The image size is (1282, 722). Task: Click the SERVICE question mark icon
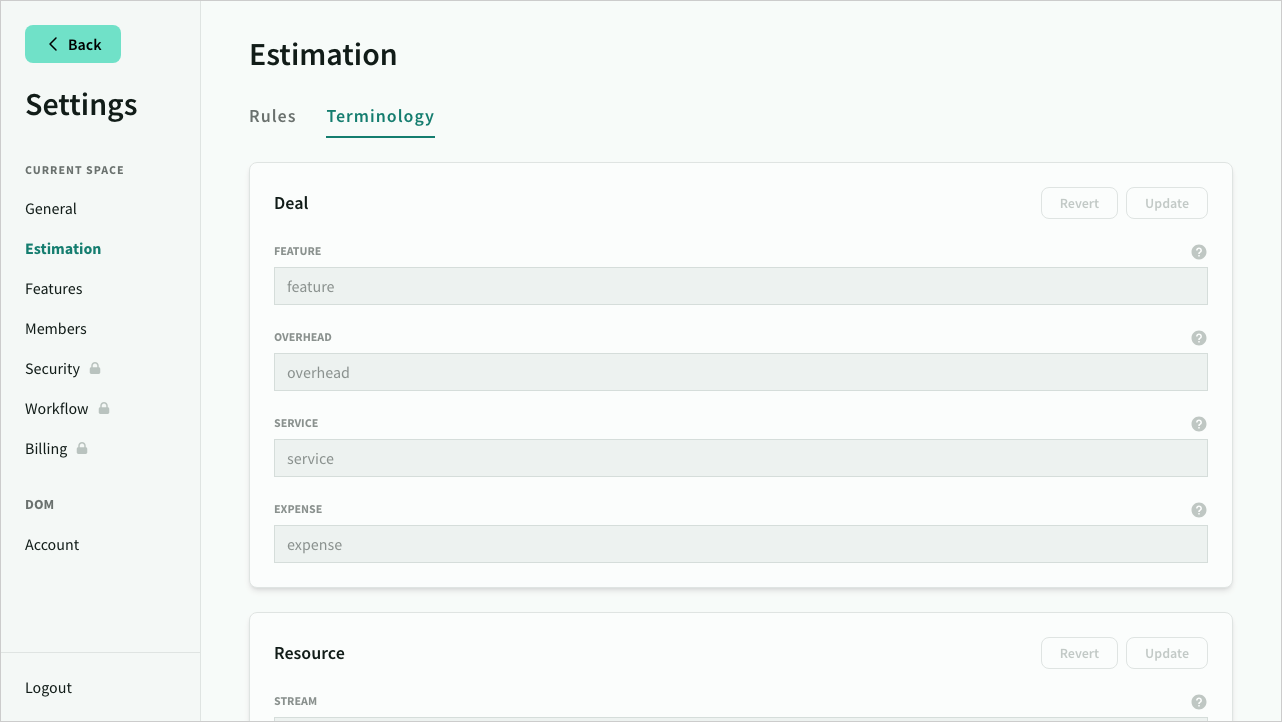point(1199,424)
